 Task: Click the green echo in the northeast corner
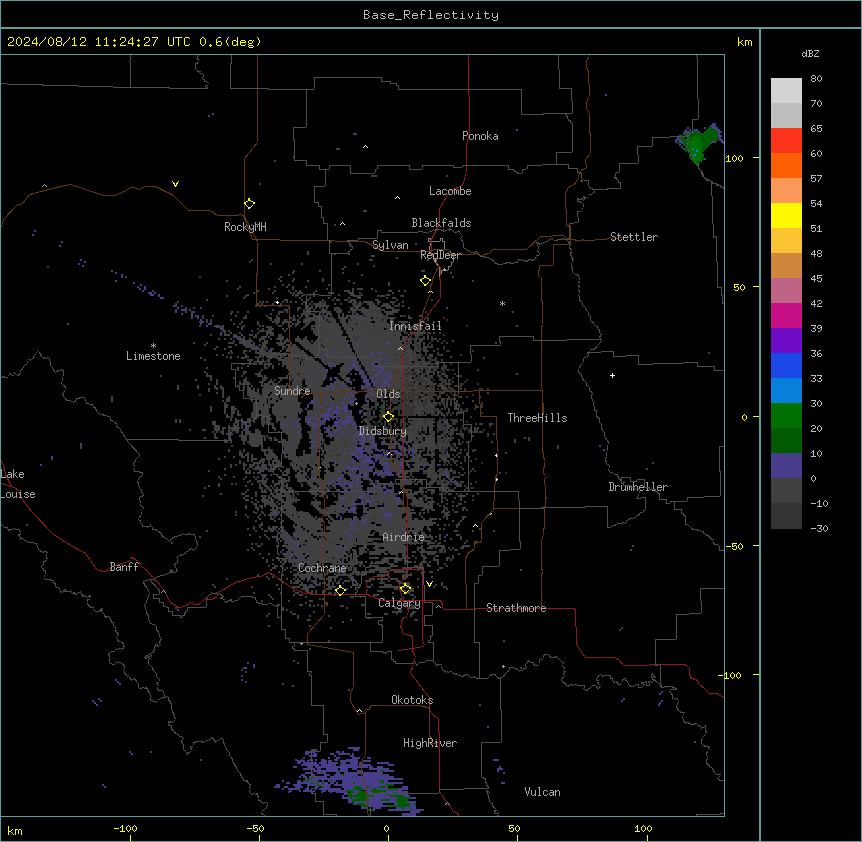(x=699, y=143)
